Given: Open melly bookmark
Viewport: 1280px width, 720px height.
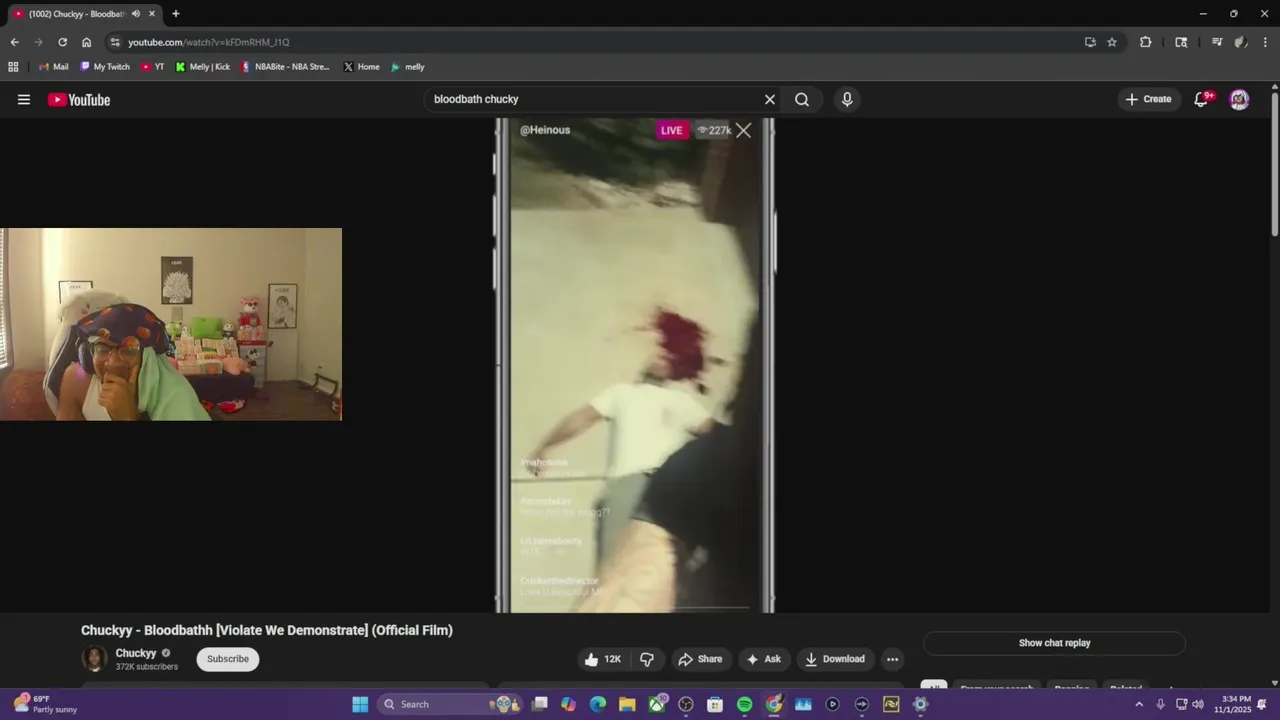Looking at the screenshot, I should click(x=408, y=67).
